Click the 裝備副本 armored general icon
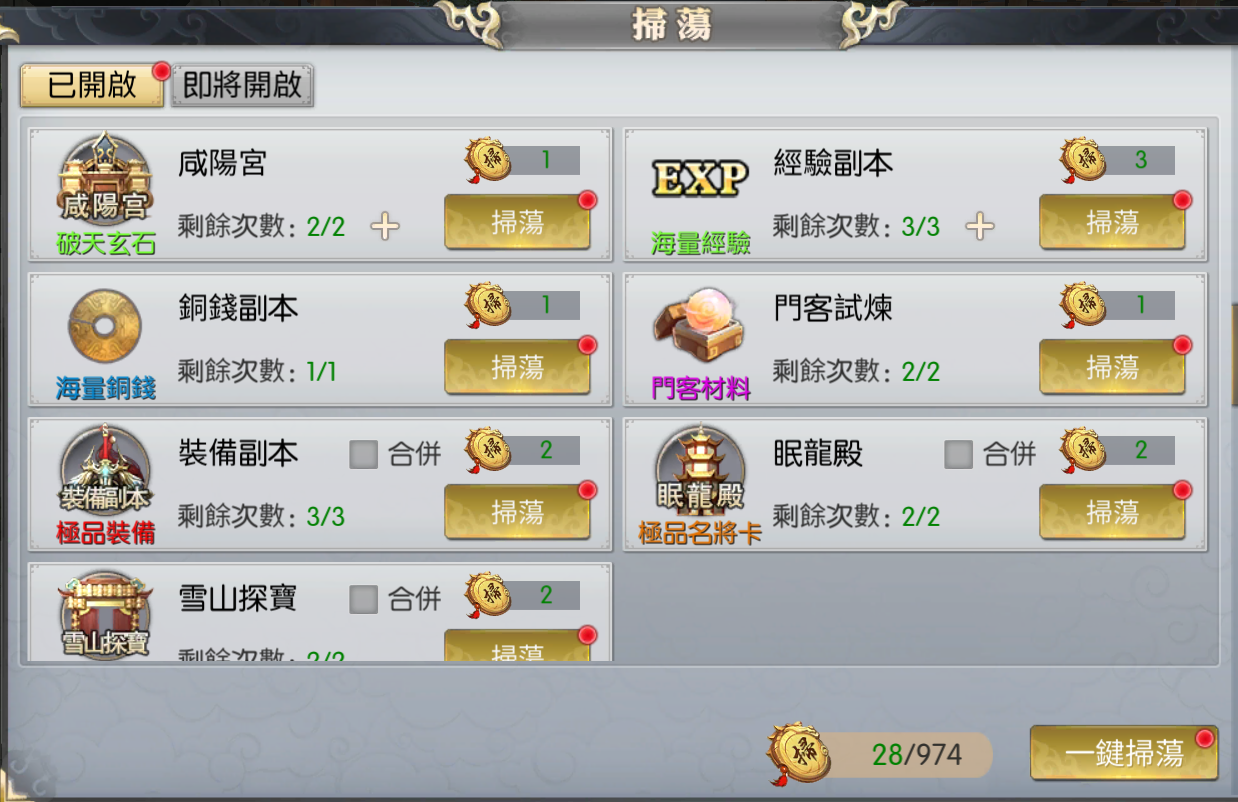The height and width of the screenshot is (802, 1238). pyautogui.click(x=106, y=471)
